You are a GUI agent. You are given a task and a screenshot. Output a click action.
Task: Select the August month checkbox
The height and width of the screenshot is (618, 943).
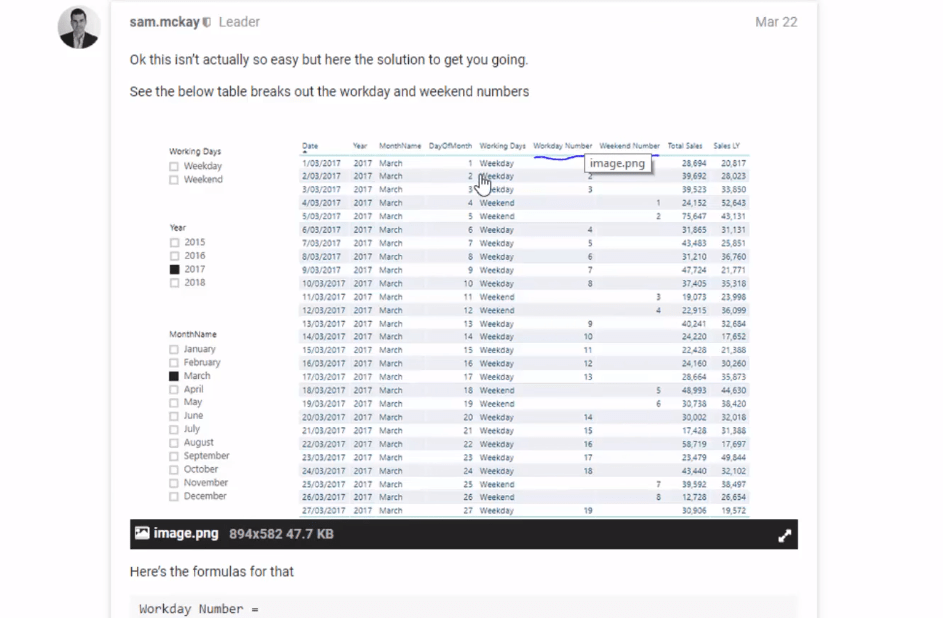click(x=174, y=442)
